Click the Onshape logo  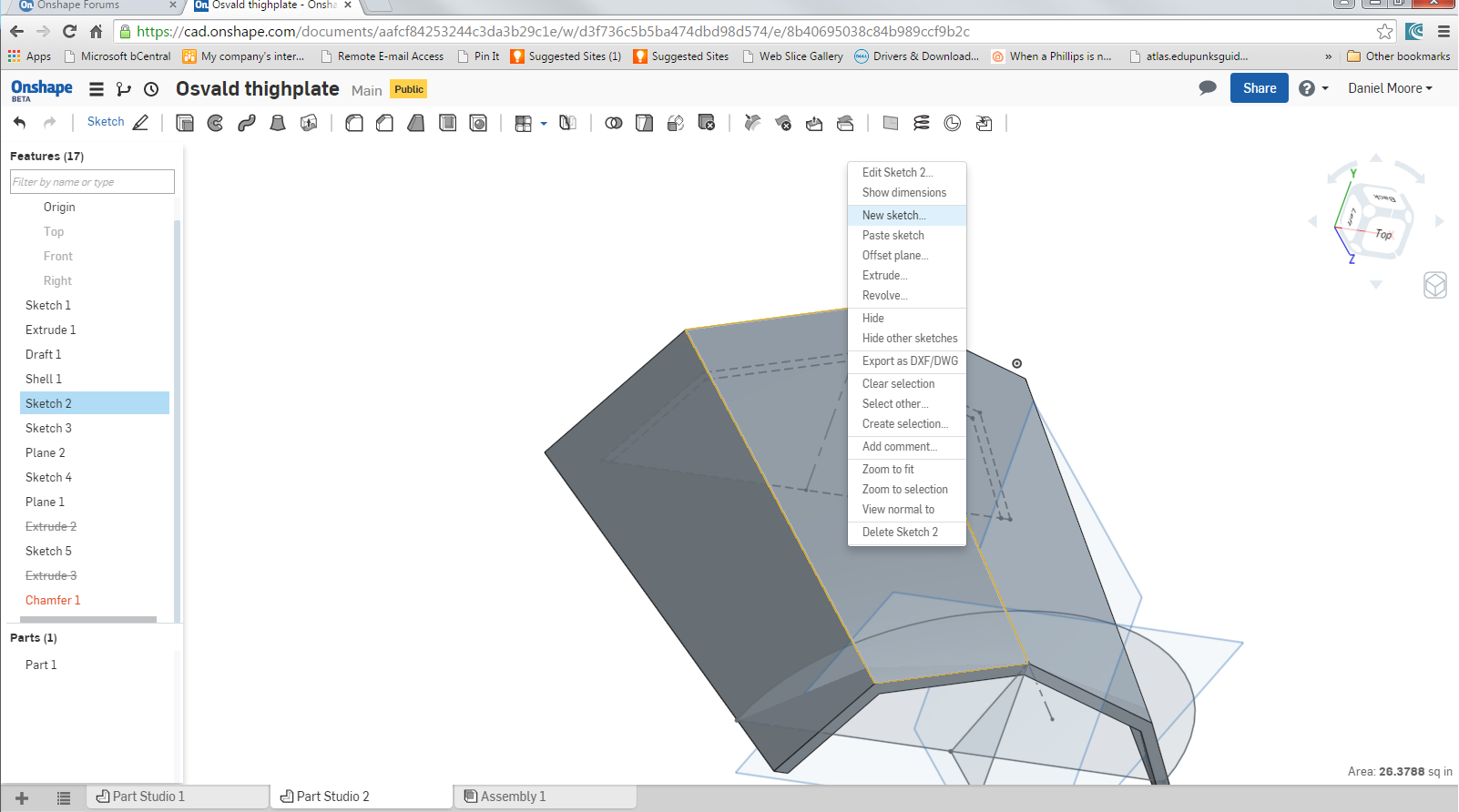point(41,89)
